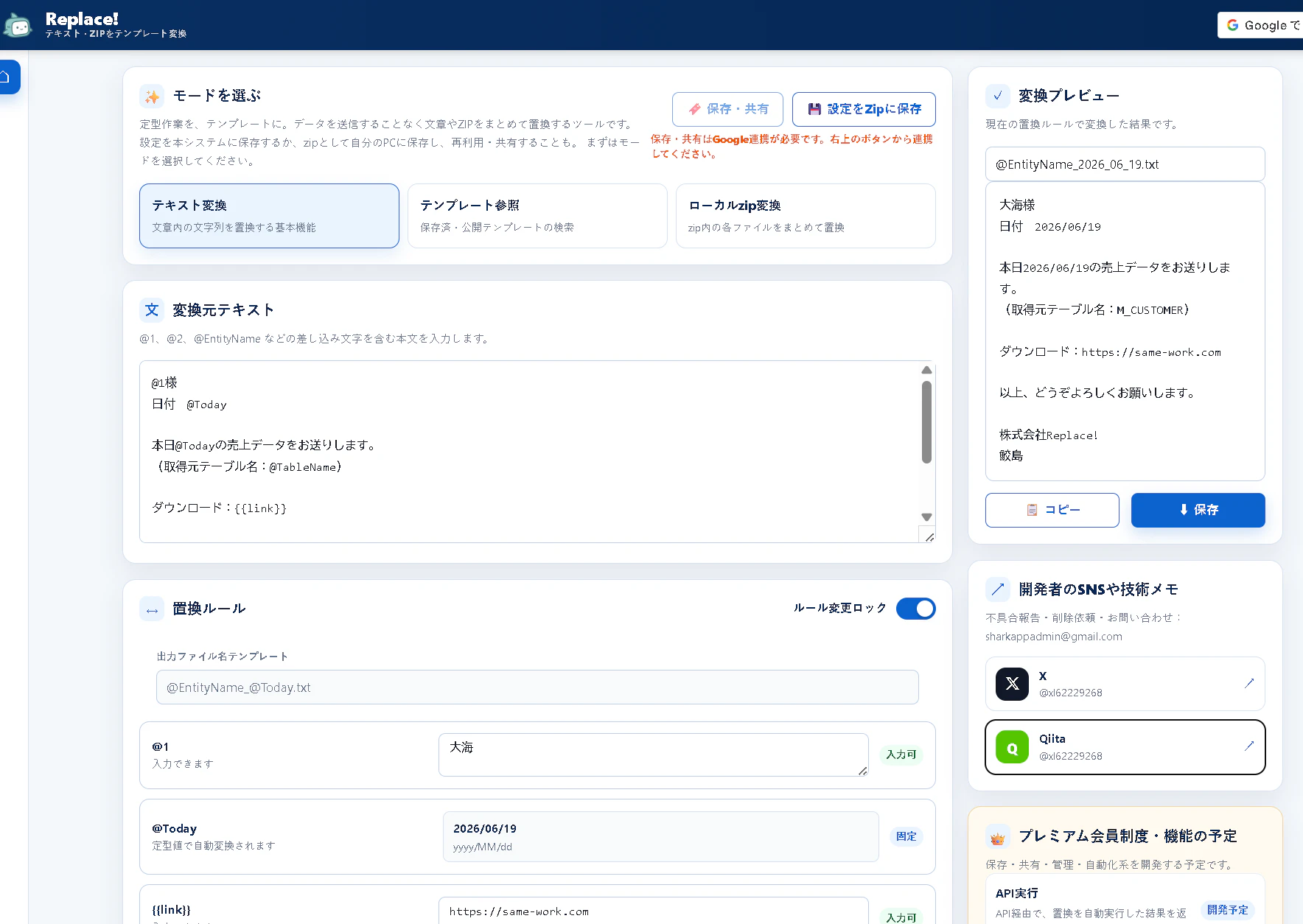Screen dimensions: 1303x924
Task: Click the source text scrollbar thumb
Action: (x=926, y=422)
